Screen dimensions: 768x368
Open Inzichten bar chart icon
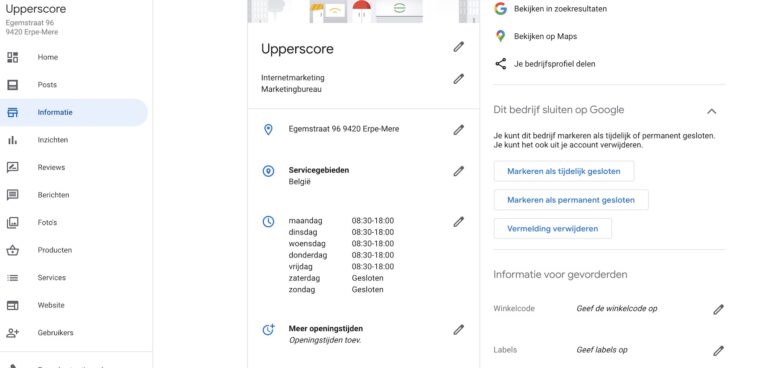(x=12, y=140)
